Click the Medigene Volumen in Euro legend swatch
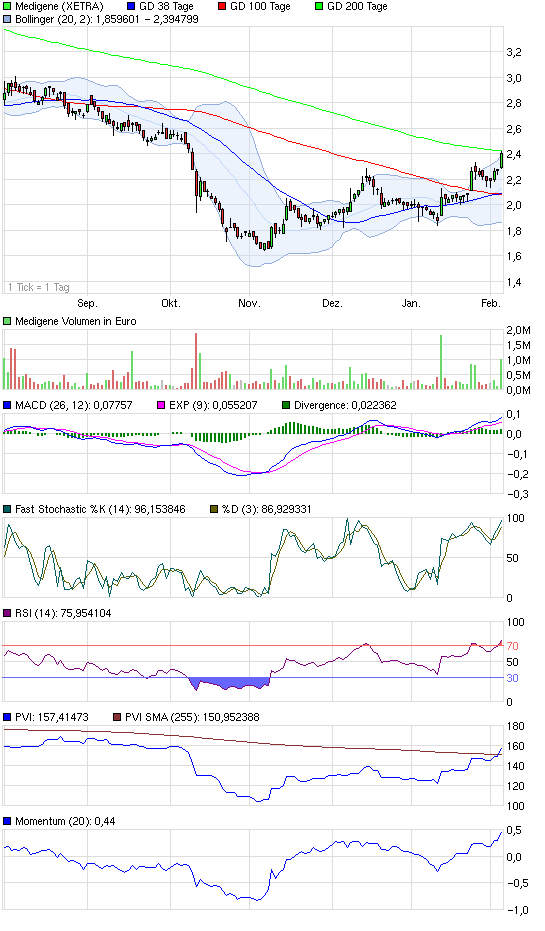Screen dimensions: 545x931 pyautogui.click(x=7, y=321)
